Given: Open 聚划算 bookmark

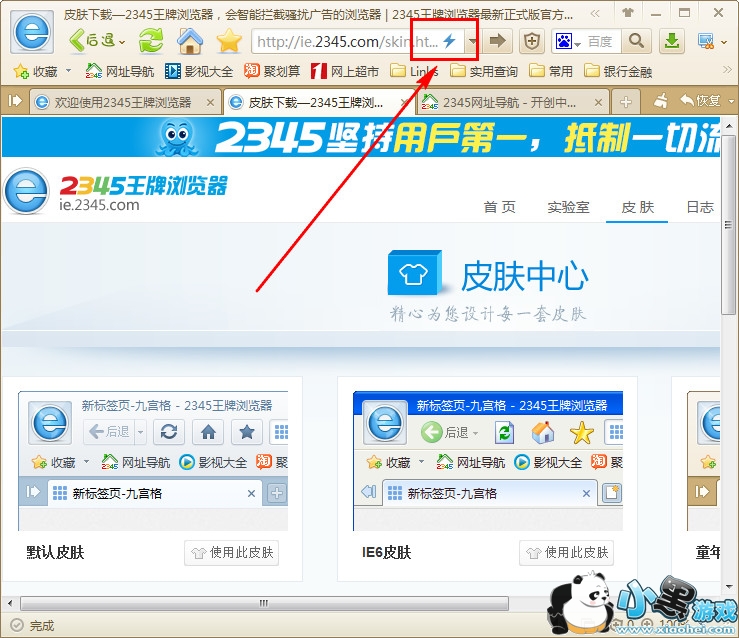Looking at the screenshot, I should [272, 71].
